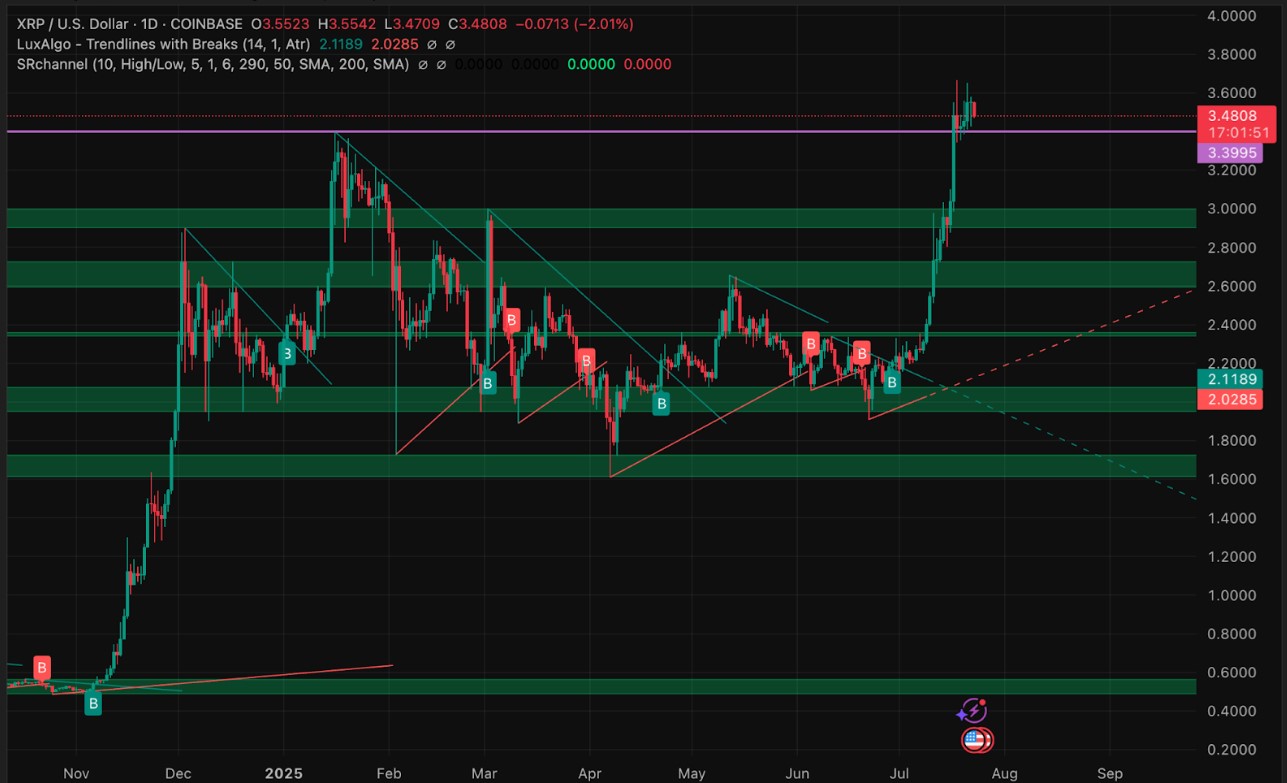Select the green B signal label near April

tap(660, 404)
